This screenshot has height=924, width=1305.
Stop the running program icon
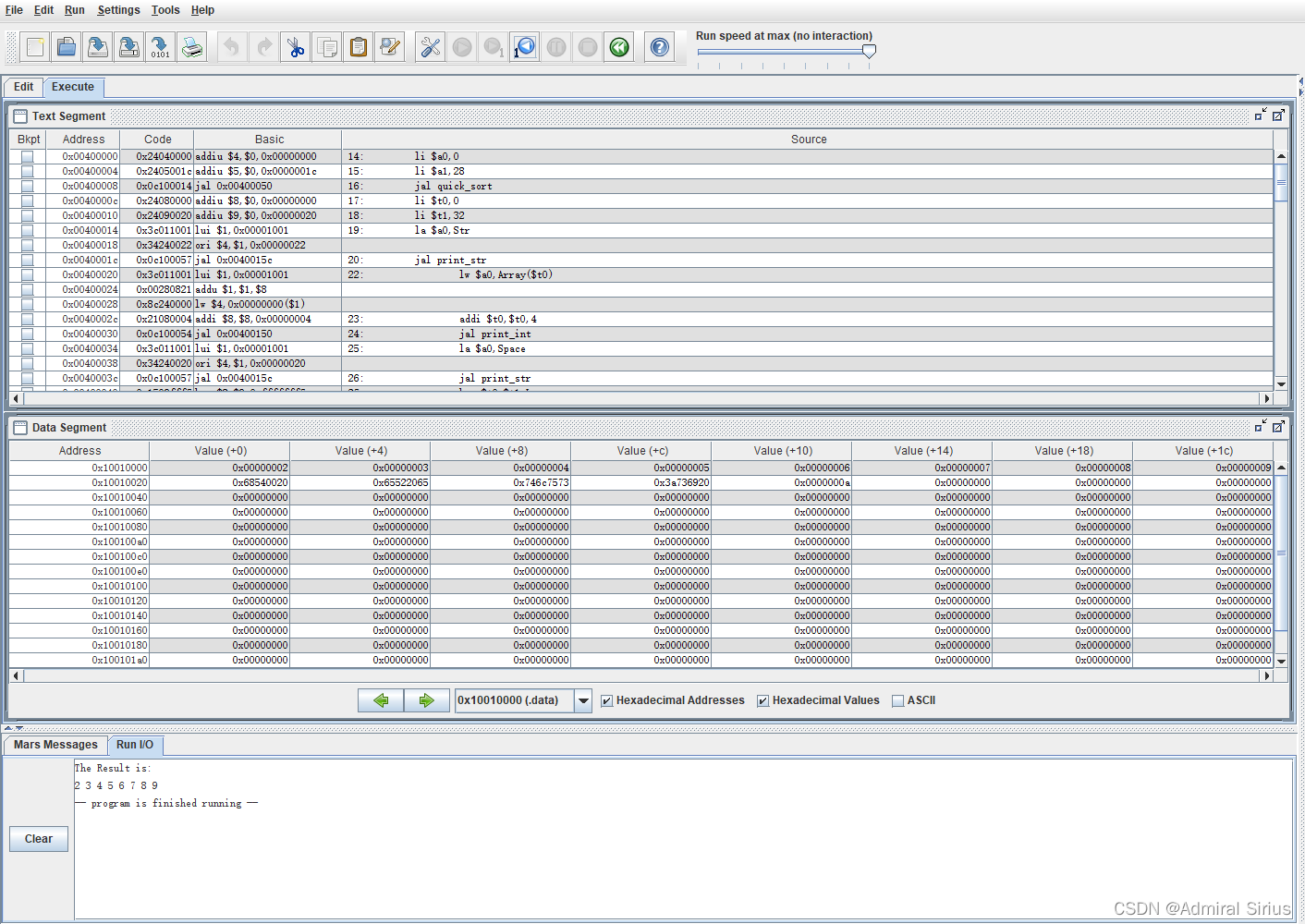click(x=588, y=47)
